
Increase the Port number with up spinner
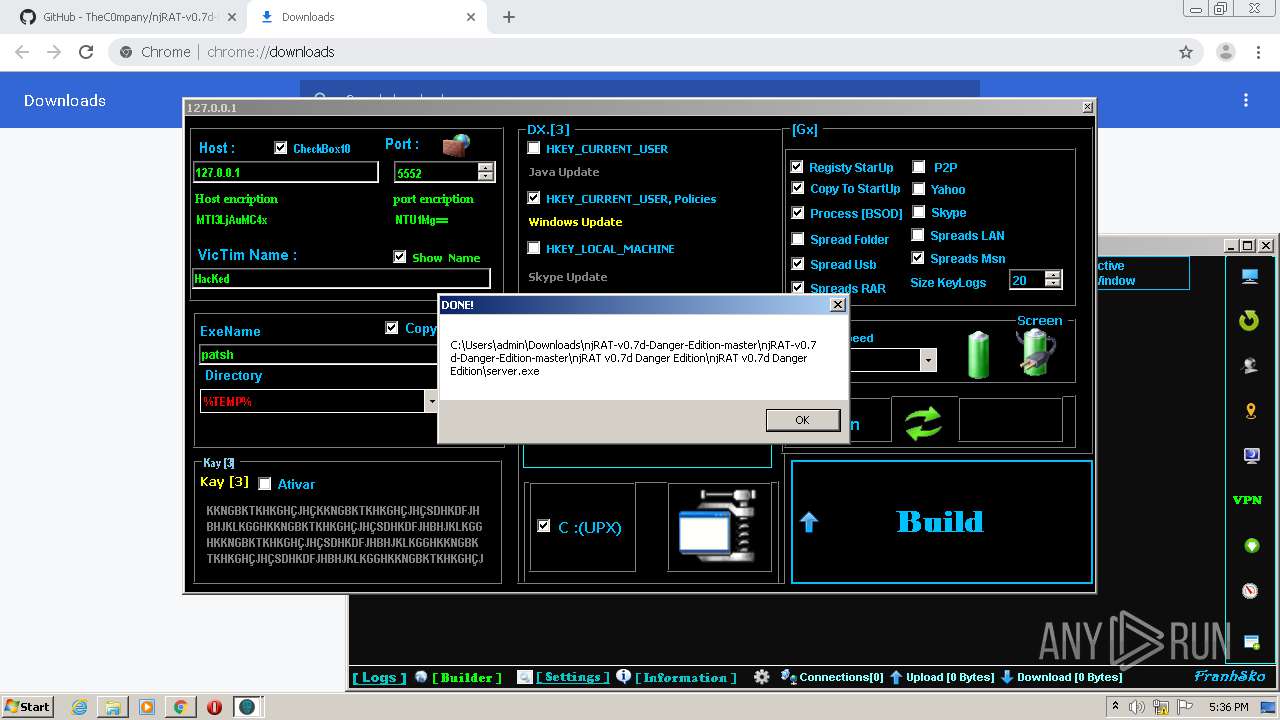486,167
